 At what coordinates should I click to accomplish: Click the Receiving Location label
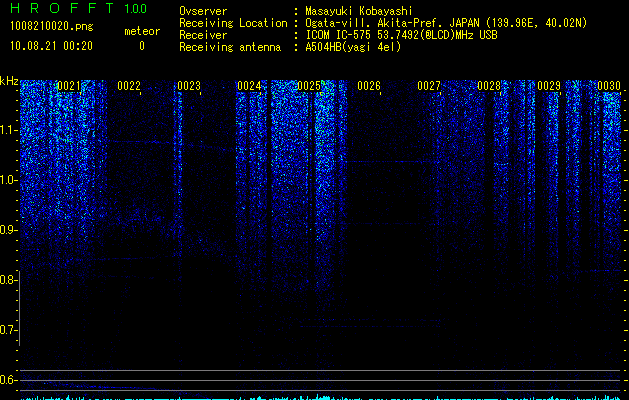(233, 23)
